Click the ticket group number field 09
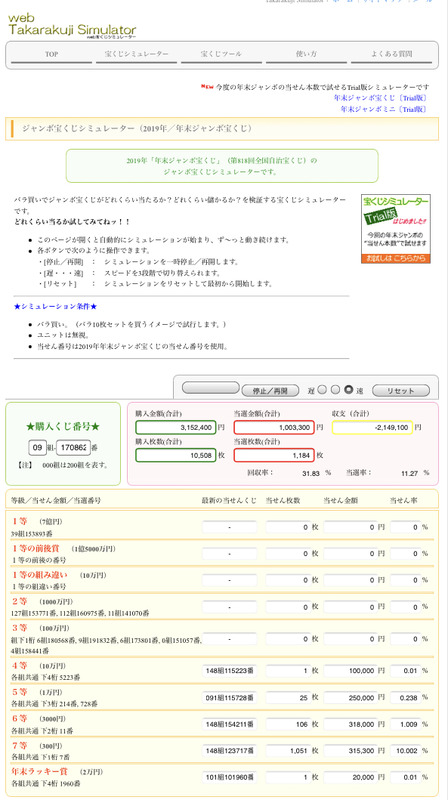448x800 pixels. pos(38,448)
